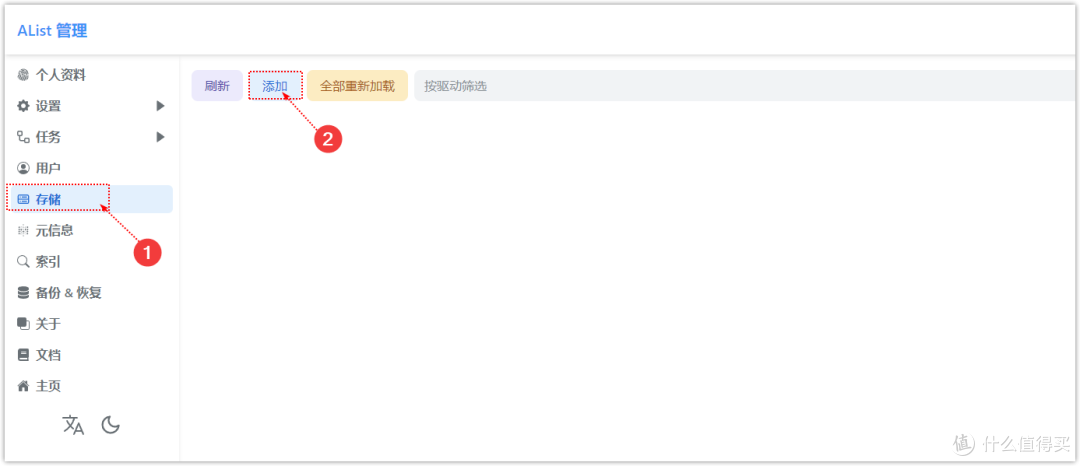1080x466 pixels.
Task: Open the 元信息 menu item
Action: click(x=90, y=231)
